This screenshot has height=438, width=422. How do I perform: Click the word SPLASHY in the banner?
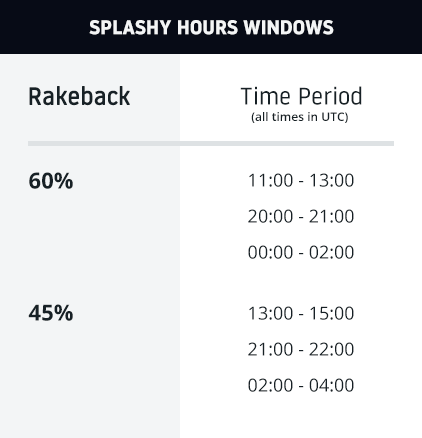[x=130, y=27]
